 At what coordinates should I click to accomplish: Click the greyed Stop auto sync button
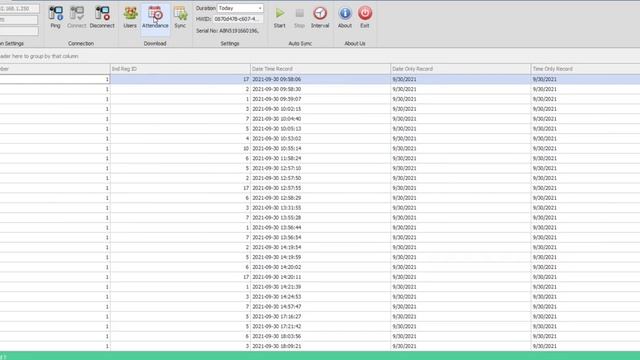click(x=299, y=17)
